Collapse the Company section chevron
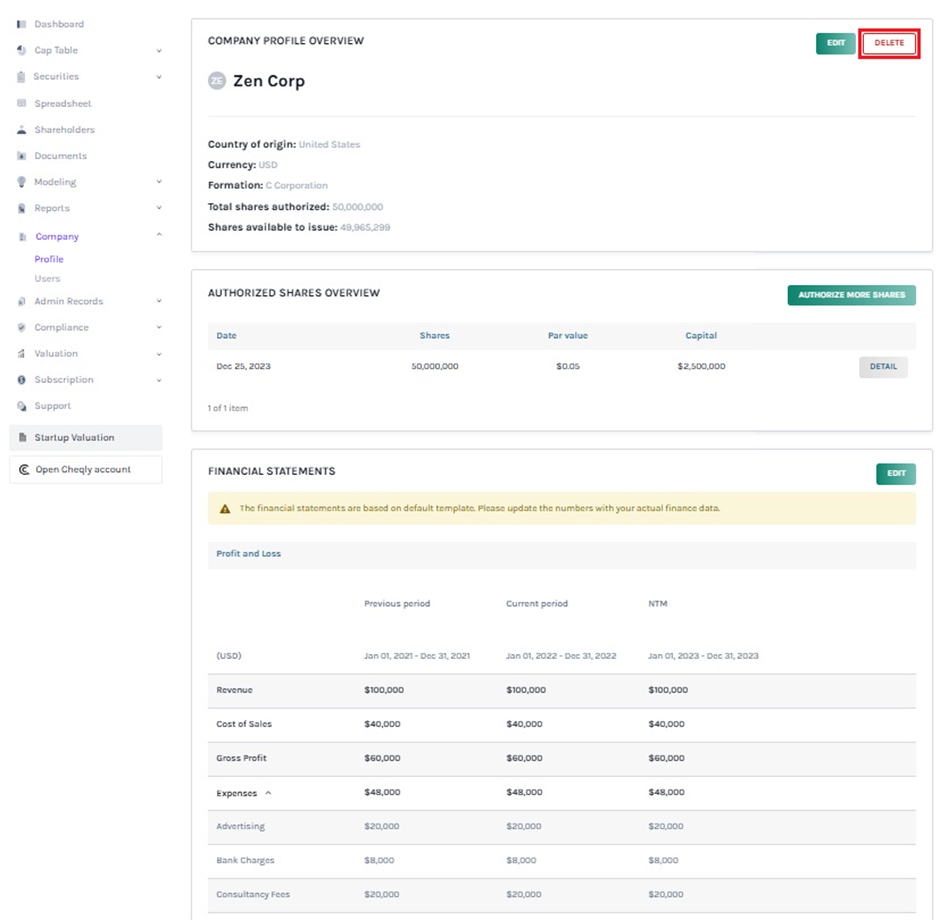 click(x=159, y=236)
